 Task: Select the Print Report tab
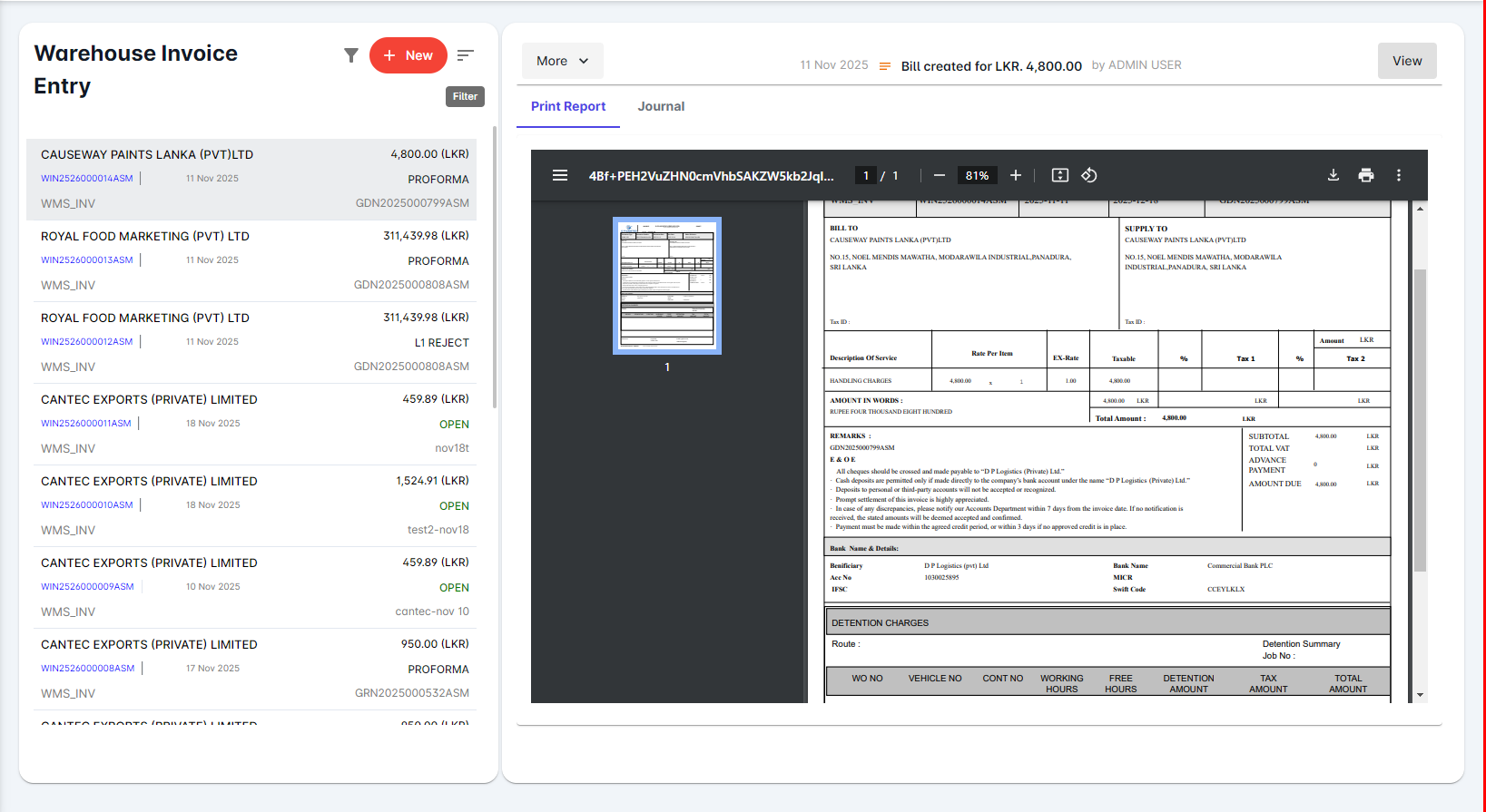568,106
